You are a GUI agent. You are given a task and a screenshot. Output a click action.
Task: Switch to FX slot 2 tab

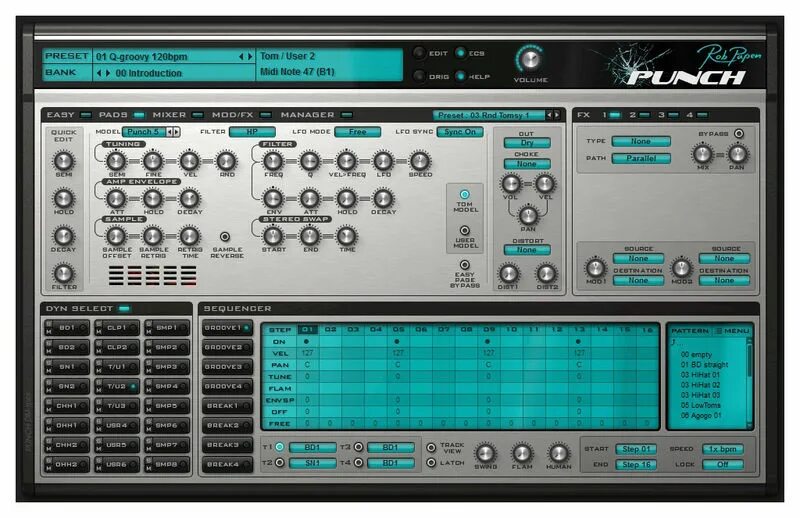(x=639, y=115)
